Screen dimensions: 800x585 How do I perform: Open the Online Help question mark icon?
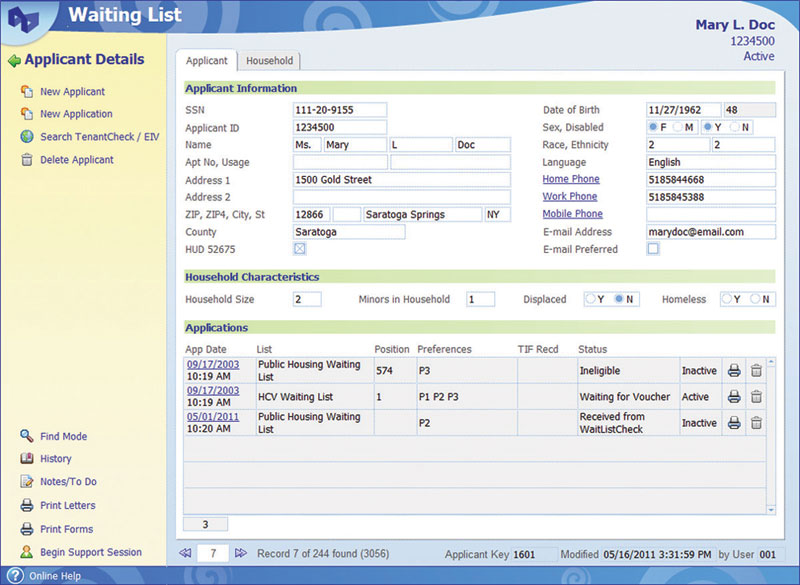15,576
